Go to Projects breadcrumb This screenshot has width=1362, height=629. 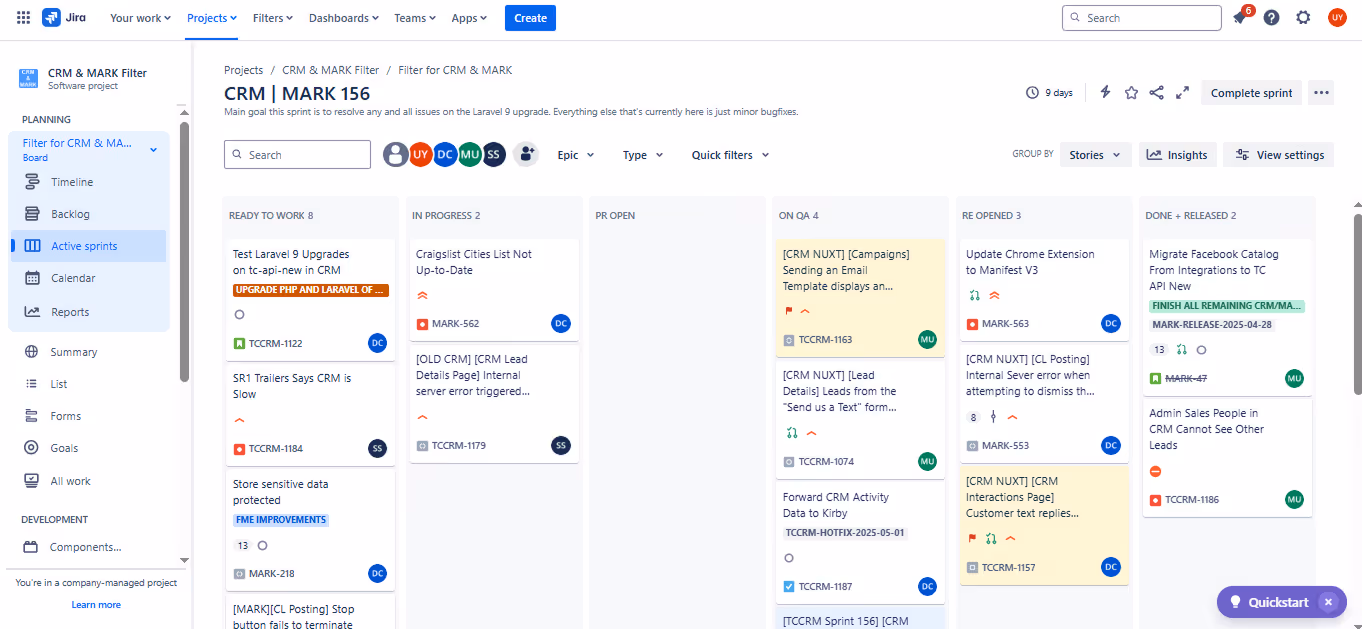coord(243,70)
